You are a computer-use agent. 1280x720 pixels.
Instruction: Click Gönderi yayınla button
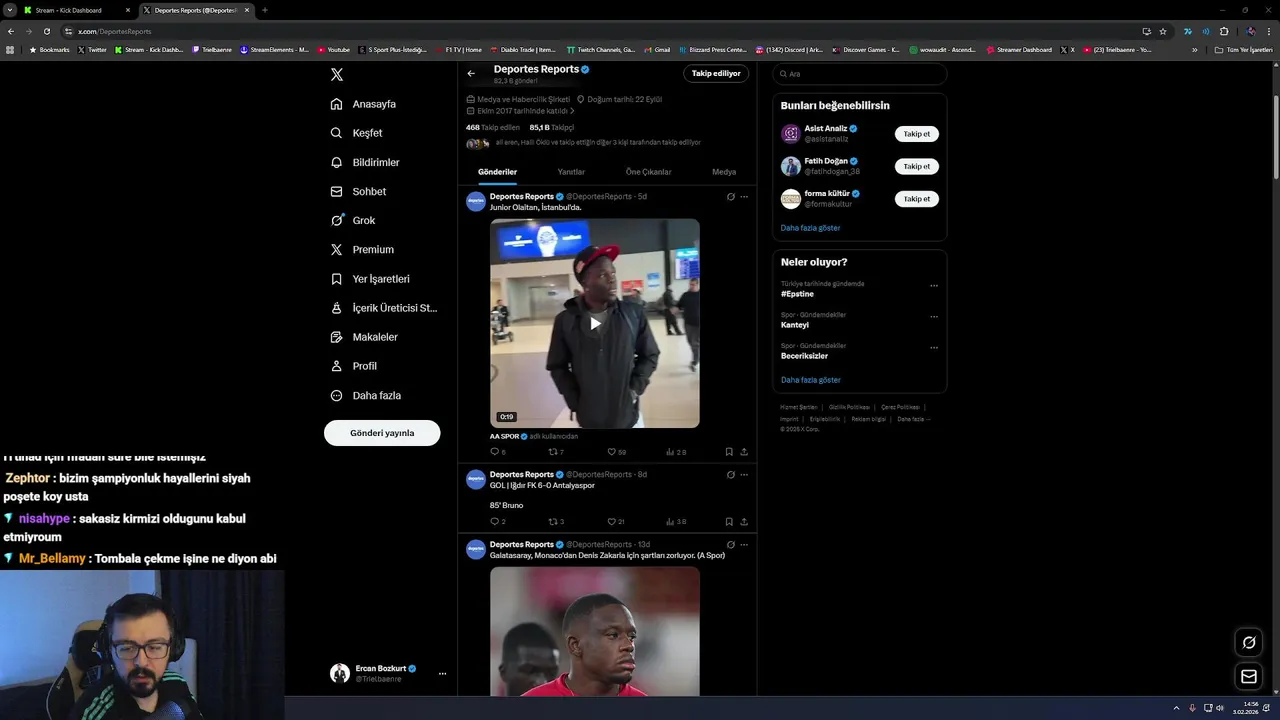pos(382,433)
